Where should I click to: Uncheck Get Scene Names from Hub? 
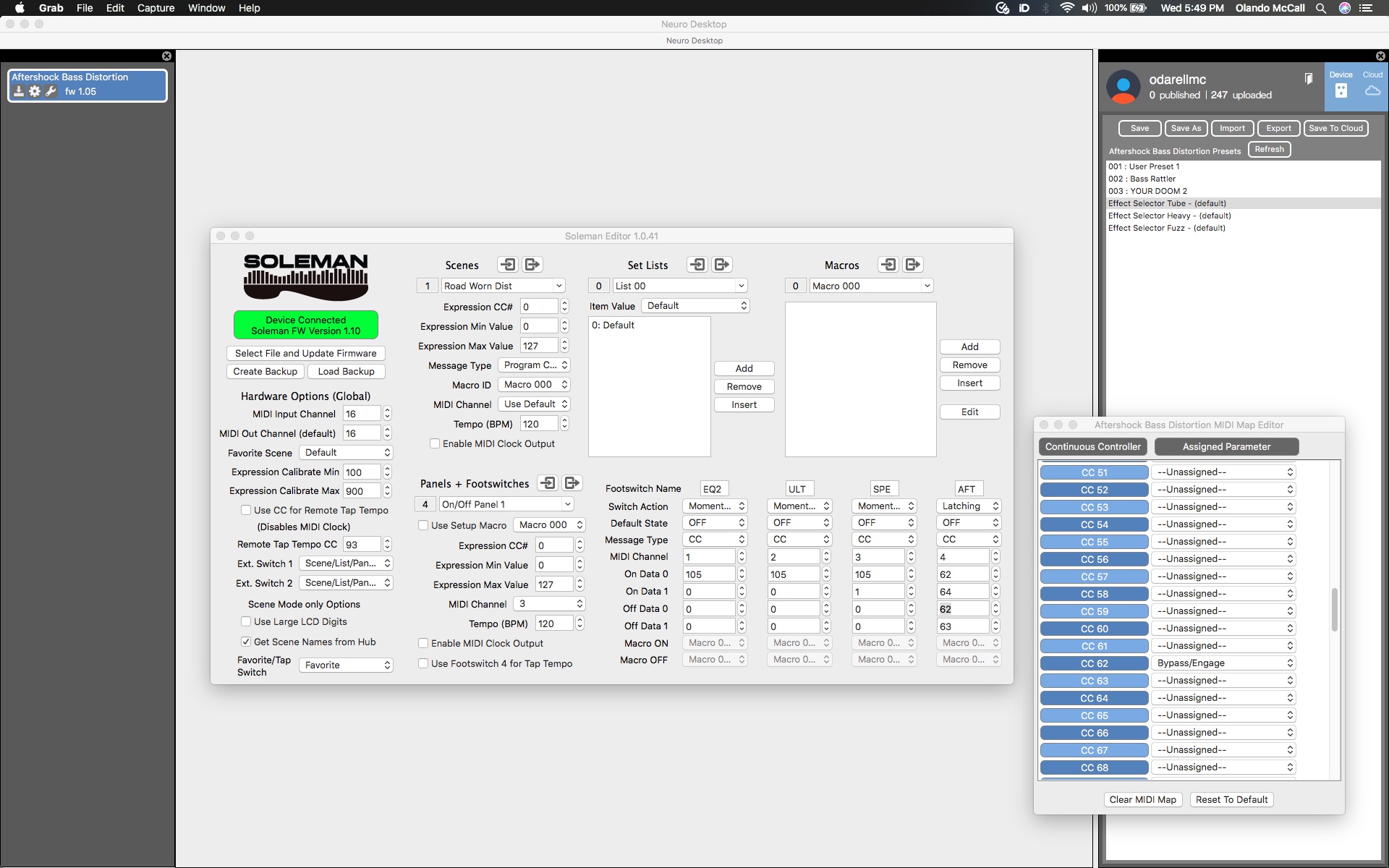(x=246, y=642)
